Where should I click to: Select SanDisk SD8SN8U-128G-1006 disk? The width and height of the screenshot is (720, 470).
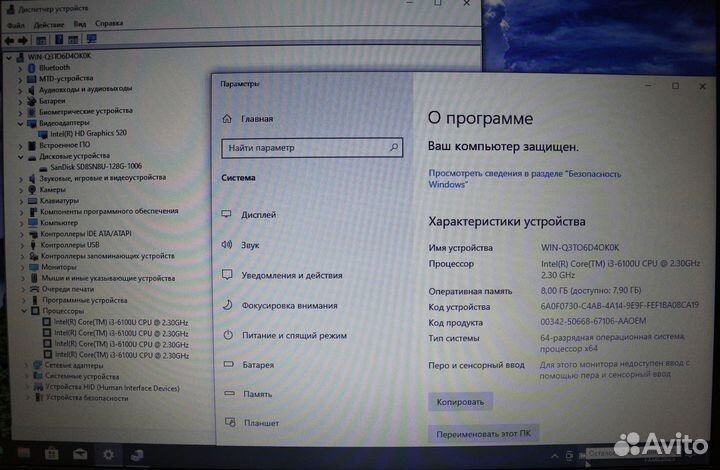96,167
